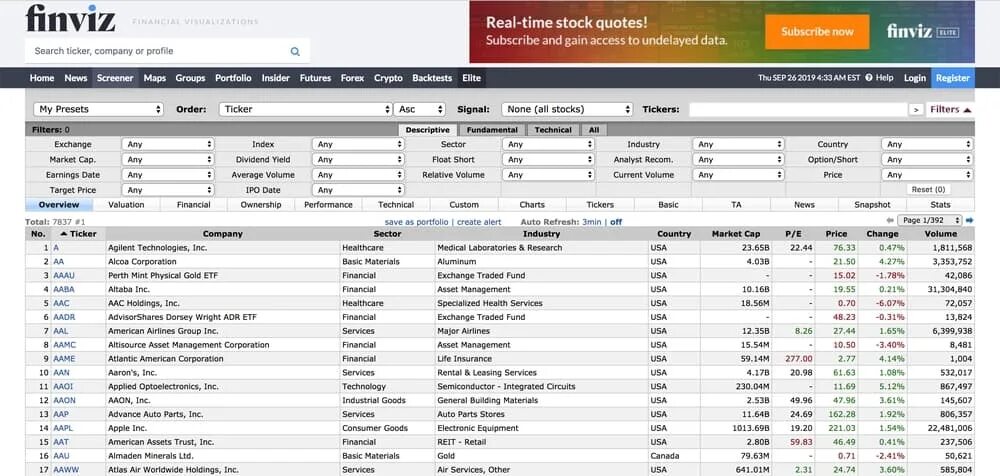This screenshot has height=476, width=1000.
Task: Click the save as portfolio link
Action: 416,222
